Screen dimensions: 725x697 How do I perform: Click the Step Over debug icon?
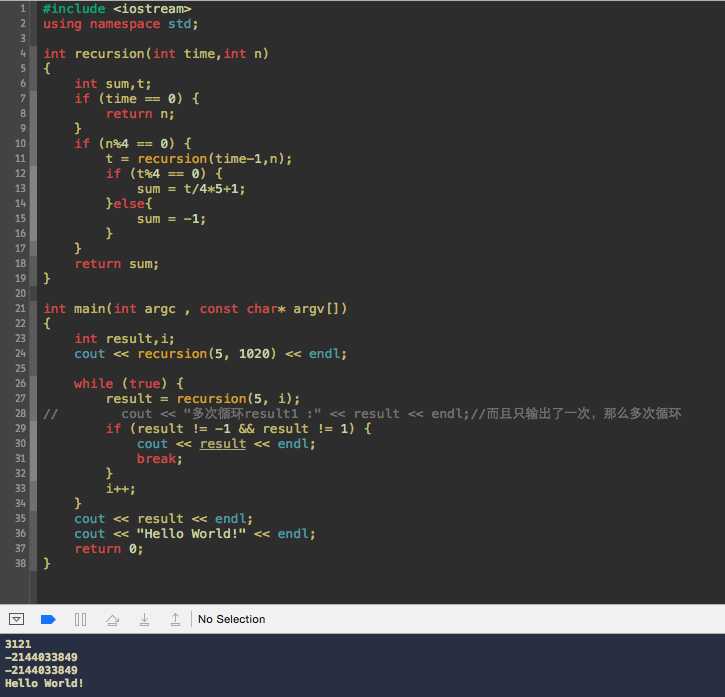tap(112, 619)
